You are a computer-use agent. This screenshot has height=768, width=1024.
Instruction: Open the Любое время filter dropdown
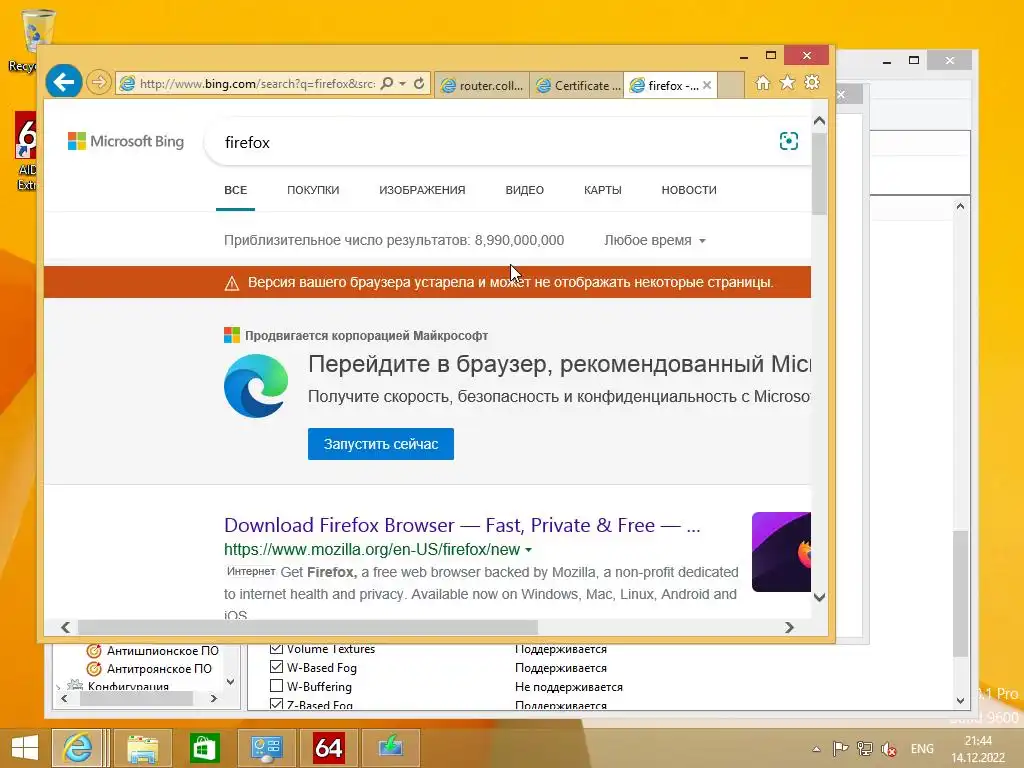pyautogui.click(x=655, y=240)
